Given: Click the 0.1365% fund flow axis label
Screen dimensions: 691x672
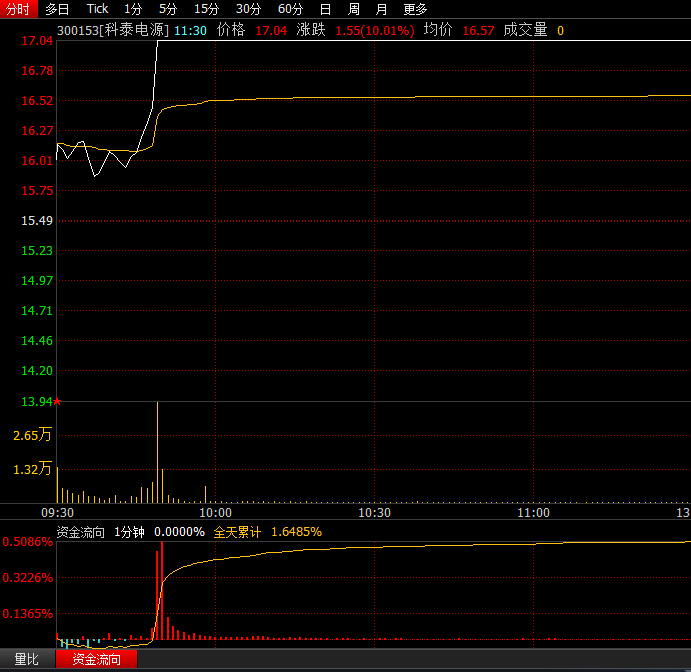Looking at the screenshot, I should tap(28, 613).
